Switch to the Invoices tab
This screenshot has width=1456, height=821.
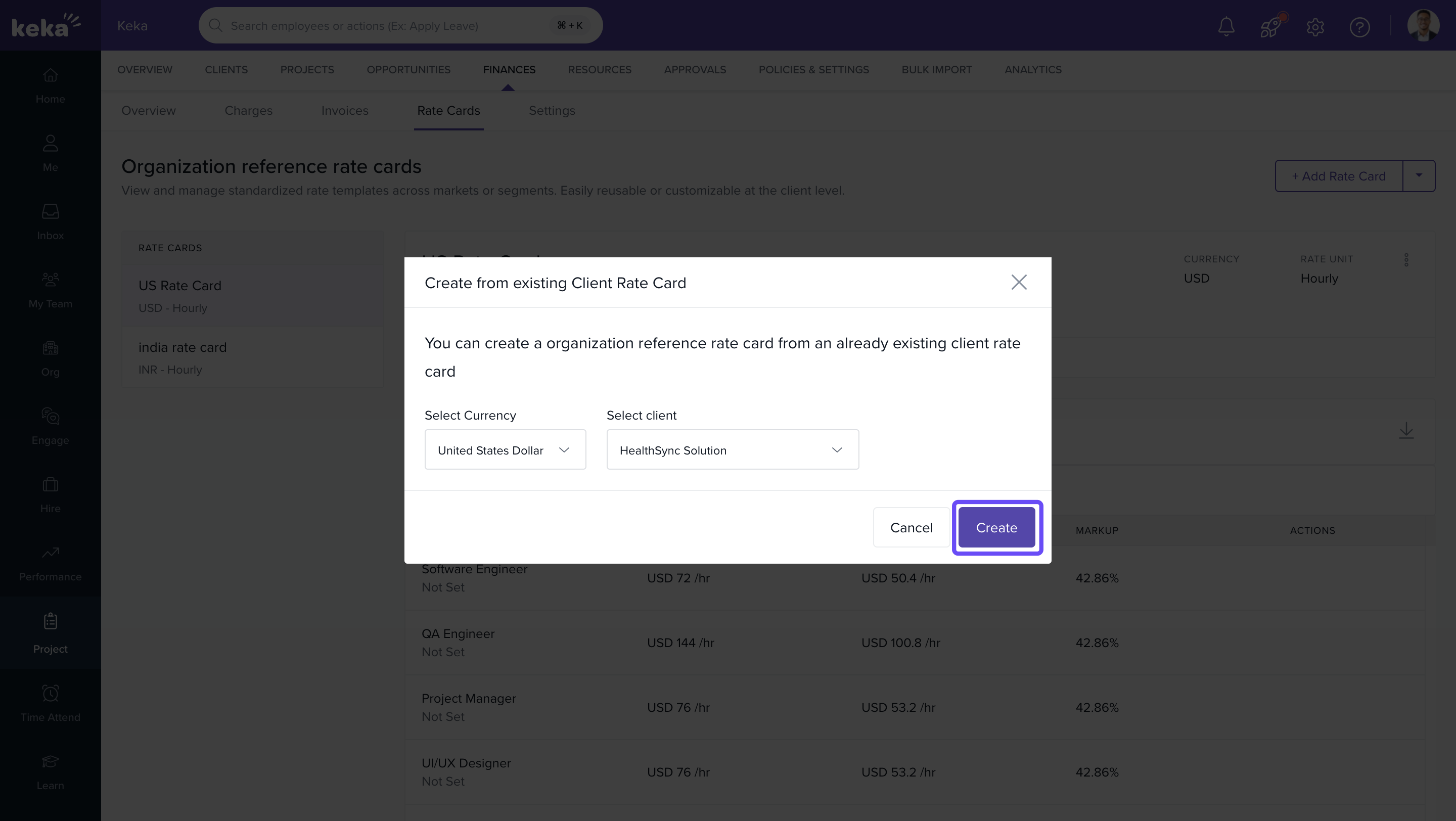pyautogui.click(x=344, y=111)
